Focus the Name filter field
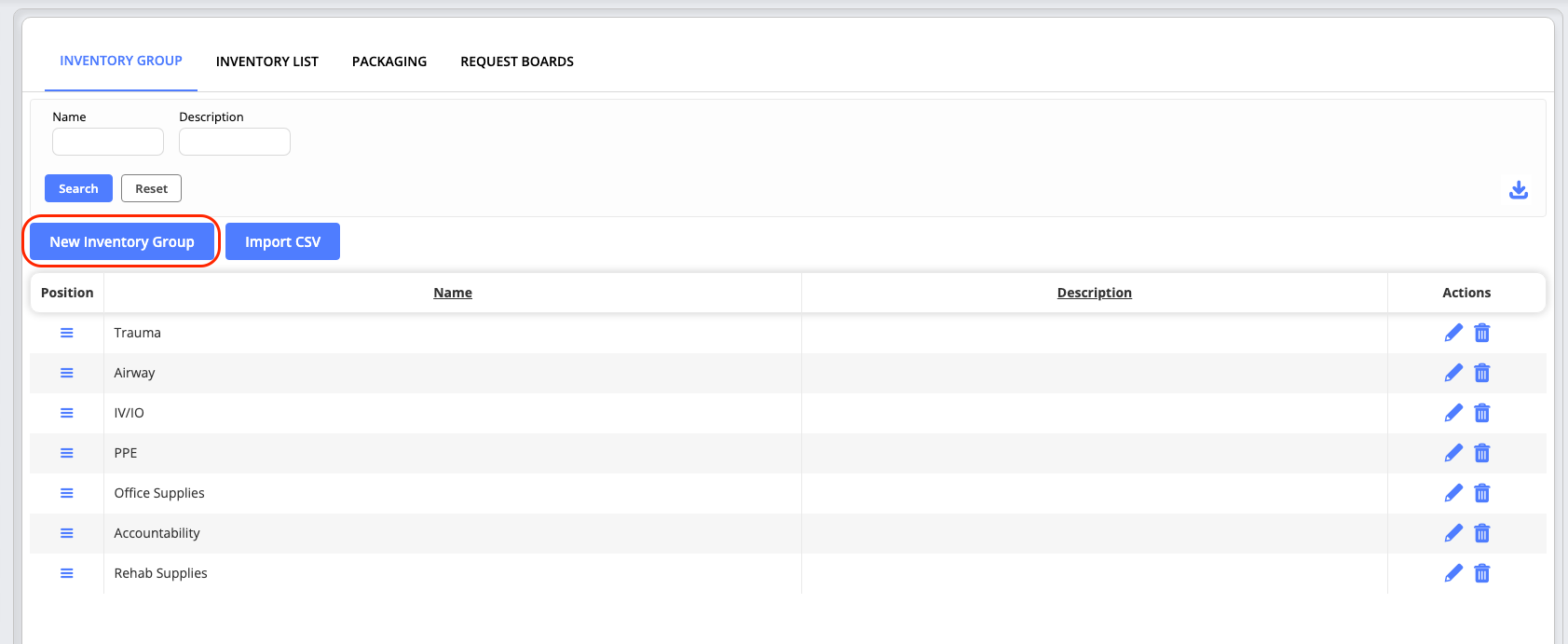Screen dimensions: 1568x644 click(x=108, y=142)
